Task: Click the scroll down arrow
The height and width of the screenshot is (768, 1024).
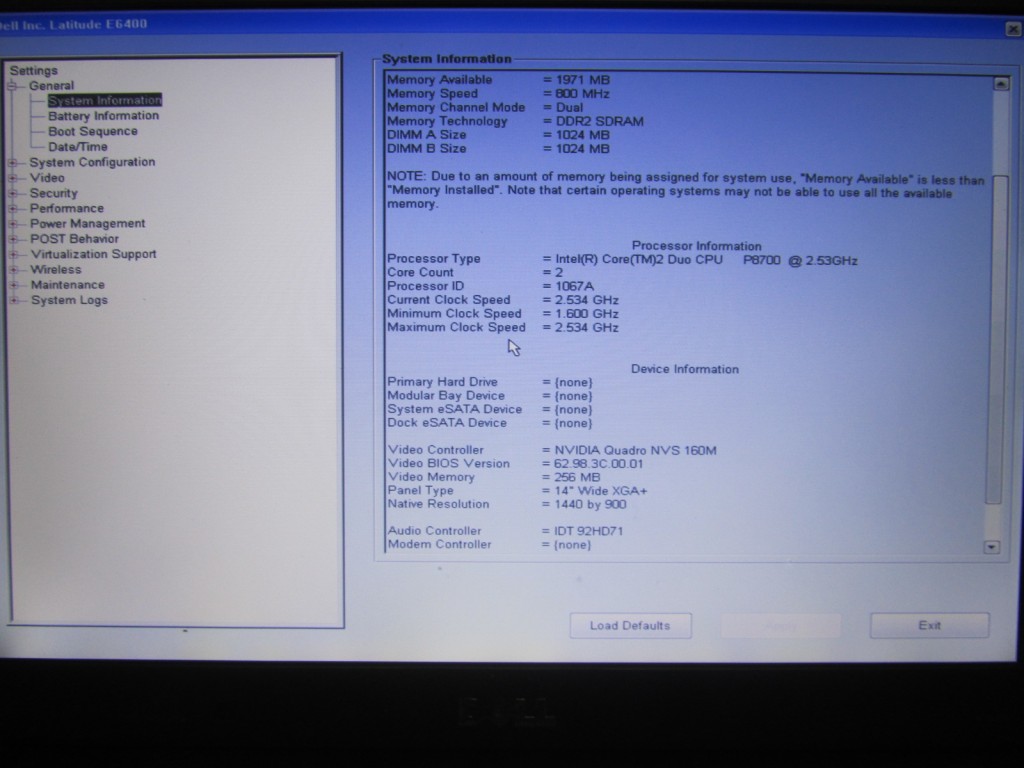Action: [x=992, y=547]
